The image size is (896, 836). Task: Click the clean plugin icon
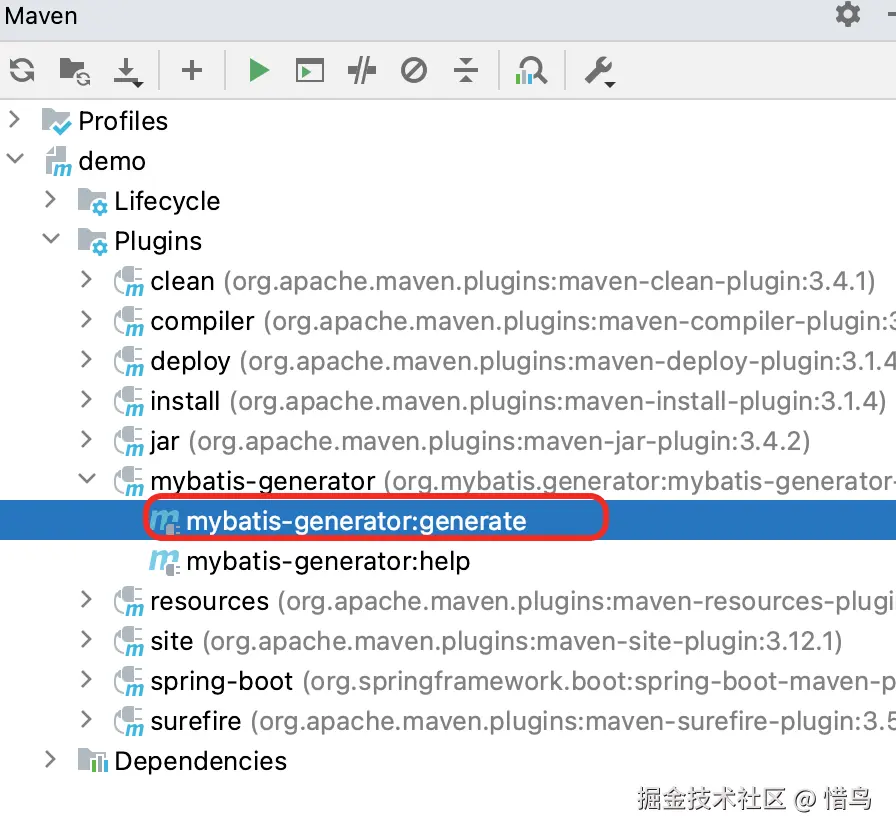point(129,281)
